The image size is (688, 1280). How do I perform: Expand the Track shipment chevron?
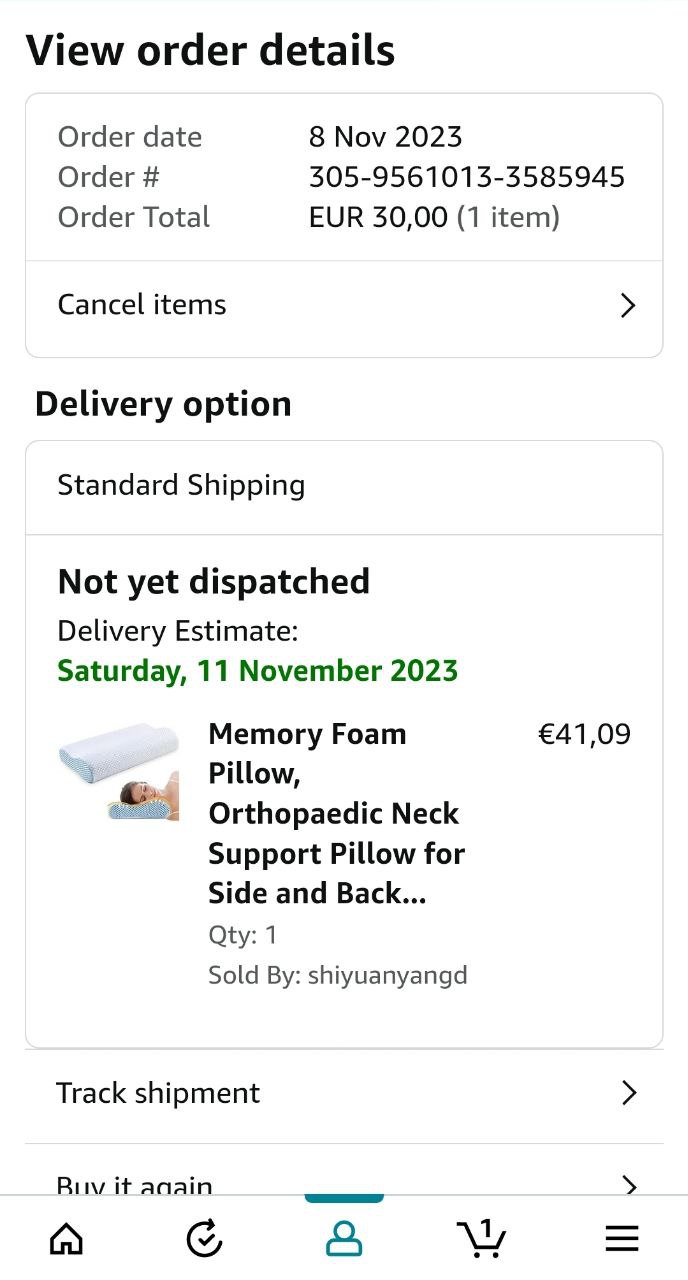pyautogui.click(x=629, y=1093)
